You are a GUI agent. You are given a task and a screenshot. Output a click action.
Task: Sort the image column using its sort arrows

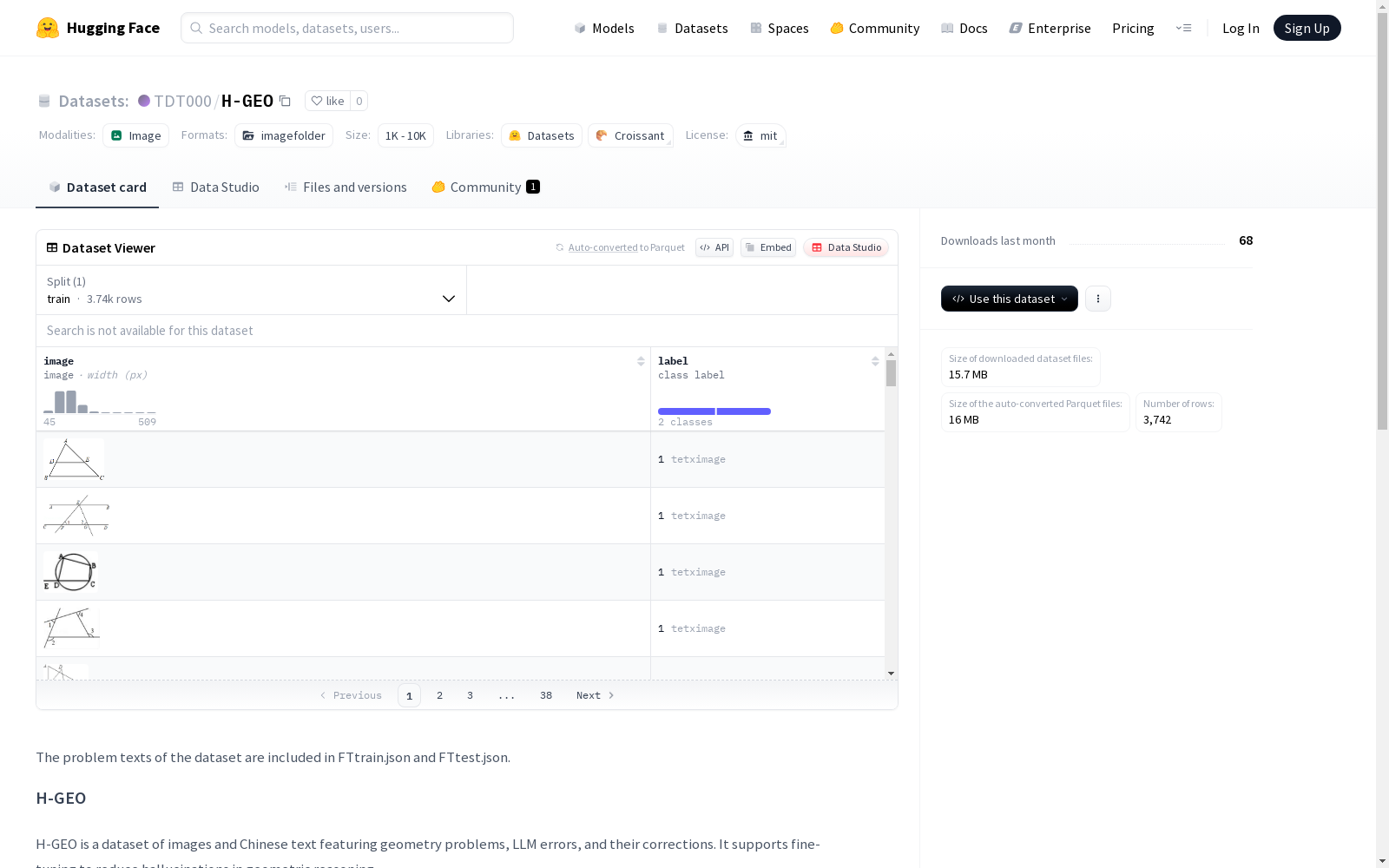click(641, 361)
